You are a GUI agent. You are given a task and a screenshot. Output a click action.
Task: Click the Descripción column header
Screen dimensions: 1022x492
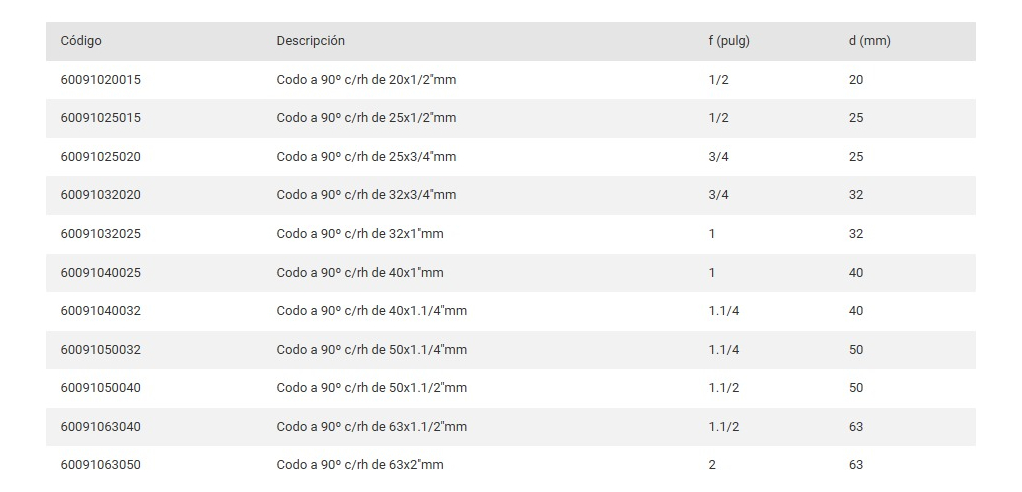point(310,41)
